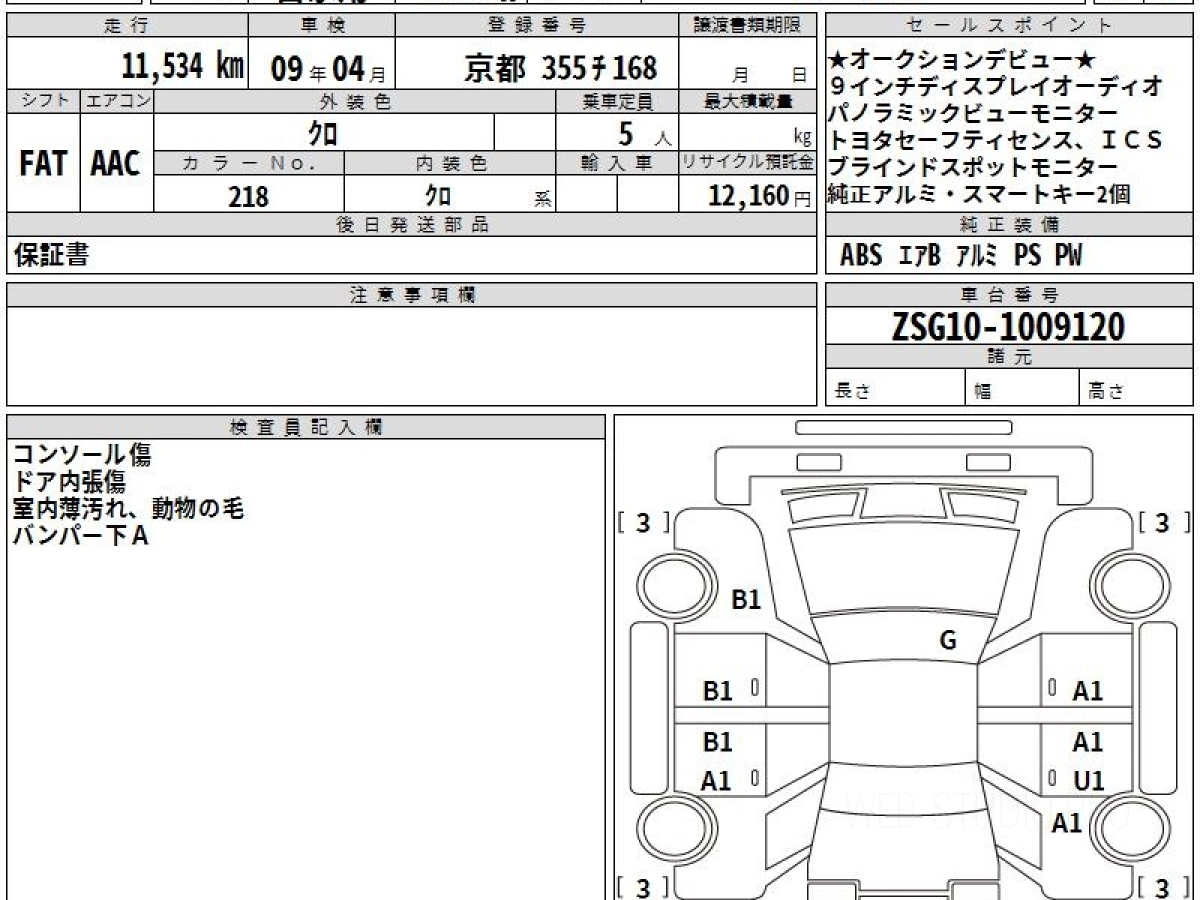
Task: Click the mileage value 11,534 km
Action: [x=182, y=67]
